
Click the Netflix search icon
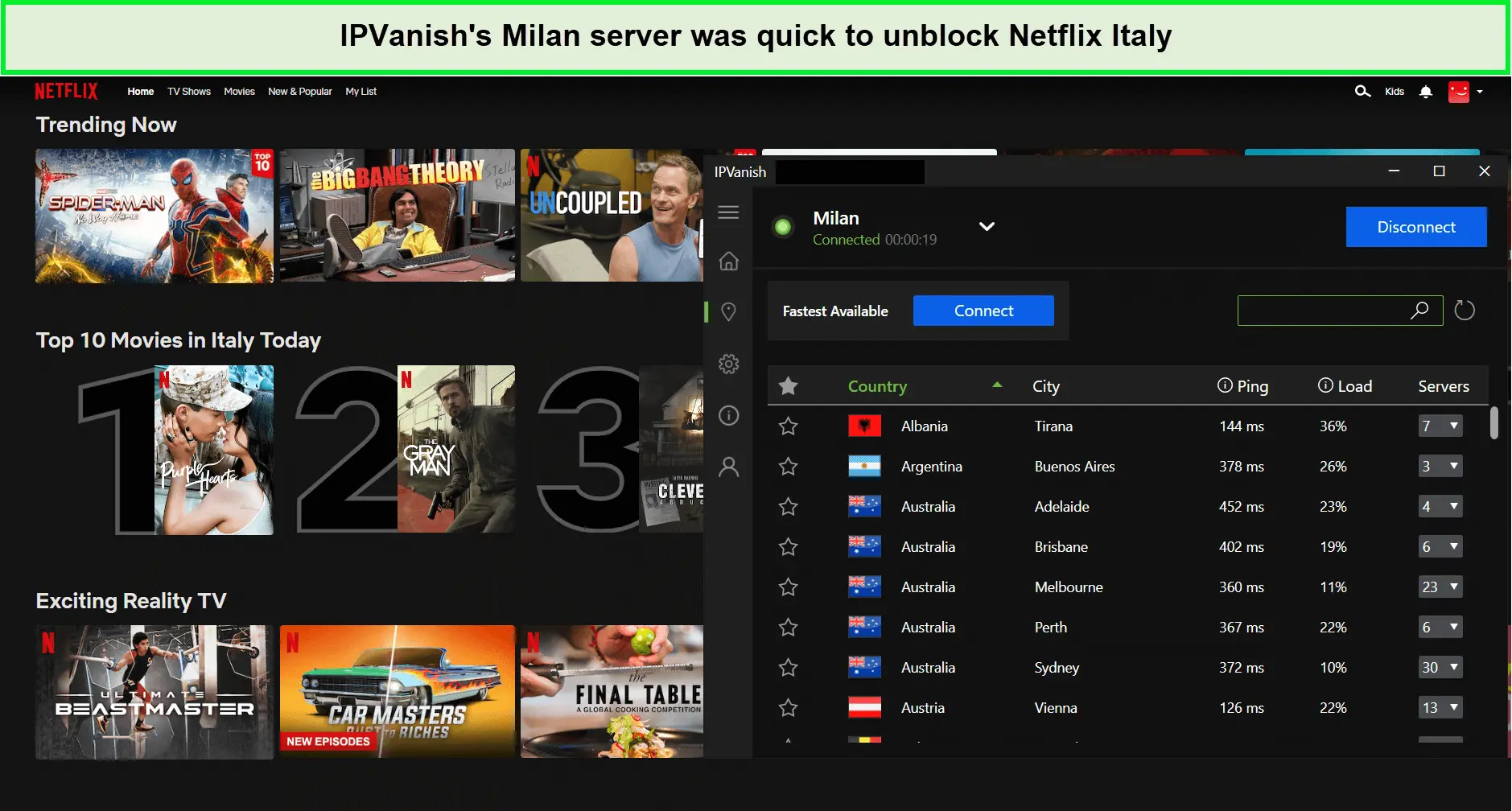[1362, 92]
